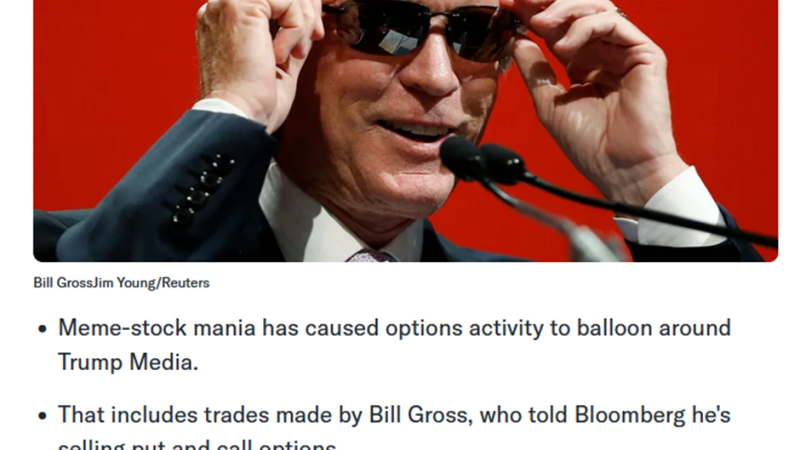The height and width of the screenshot is (450, 800).
Task: Click the words "who told" in the second bullet
Action: click(x=523, y=415)
